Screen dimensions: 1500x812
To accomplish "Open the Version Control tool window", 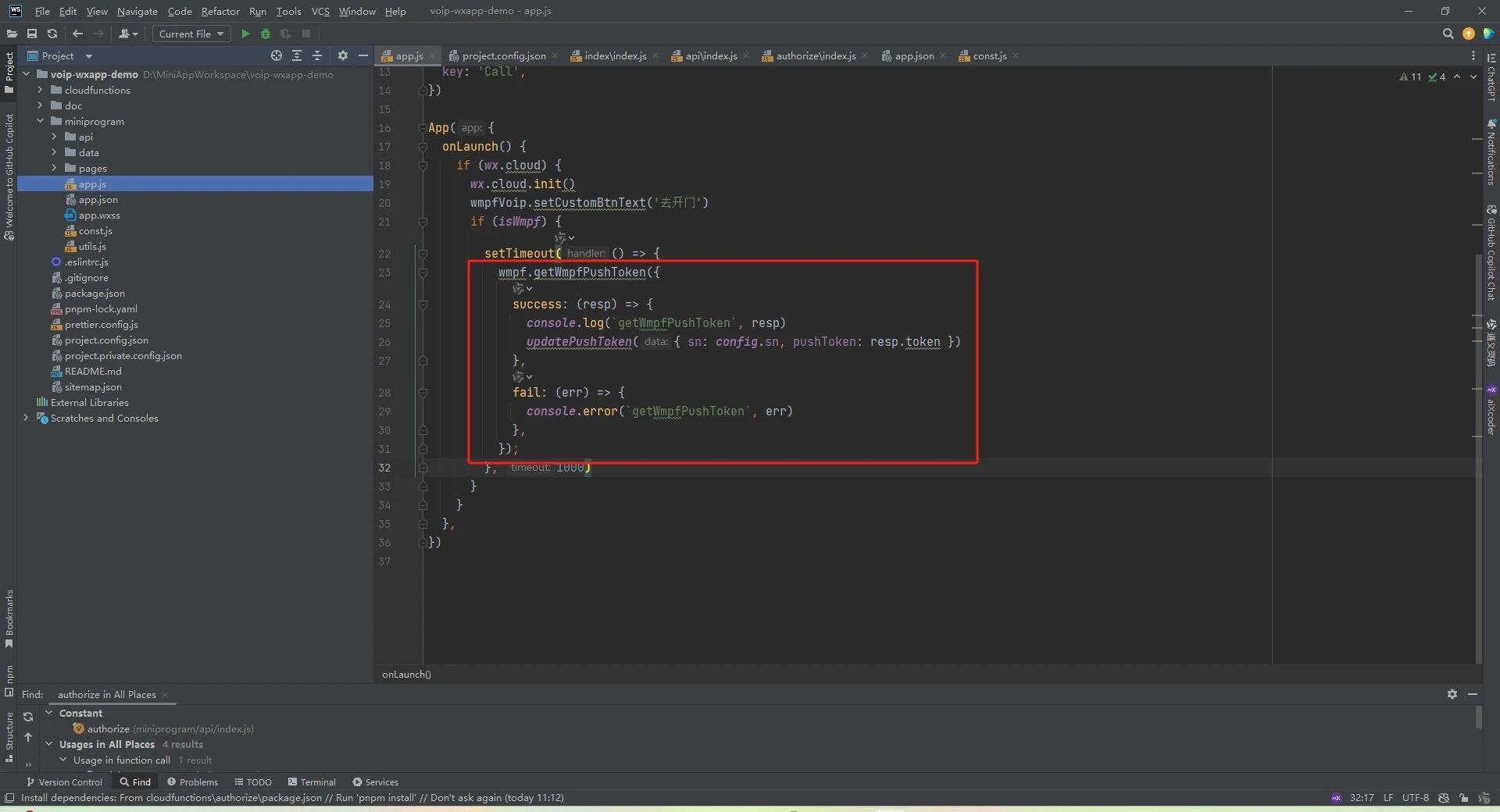I will click(64, 782).
